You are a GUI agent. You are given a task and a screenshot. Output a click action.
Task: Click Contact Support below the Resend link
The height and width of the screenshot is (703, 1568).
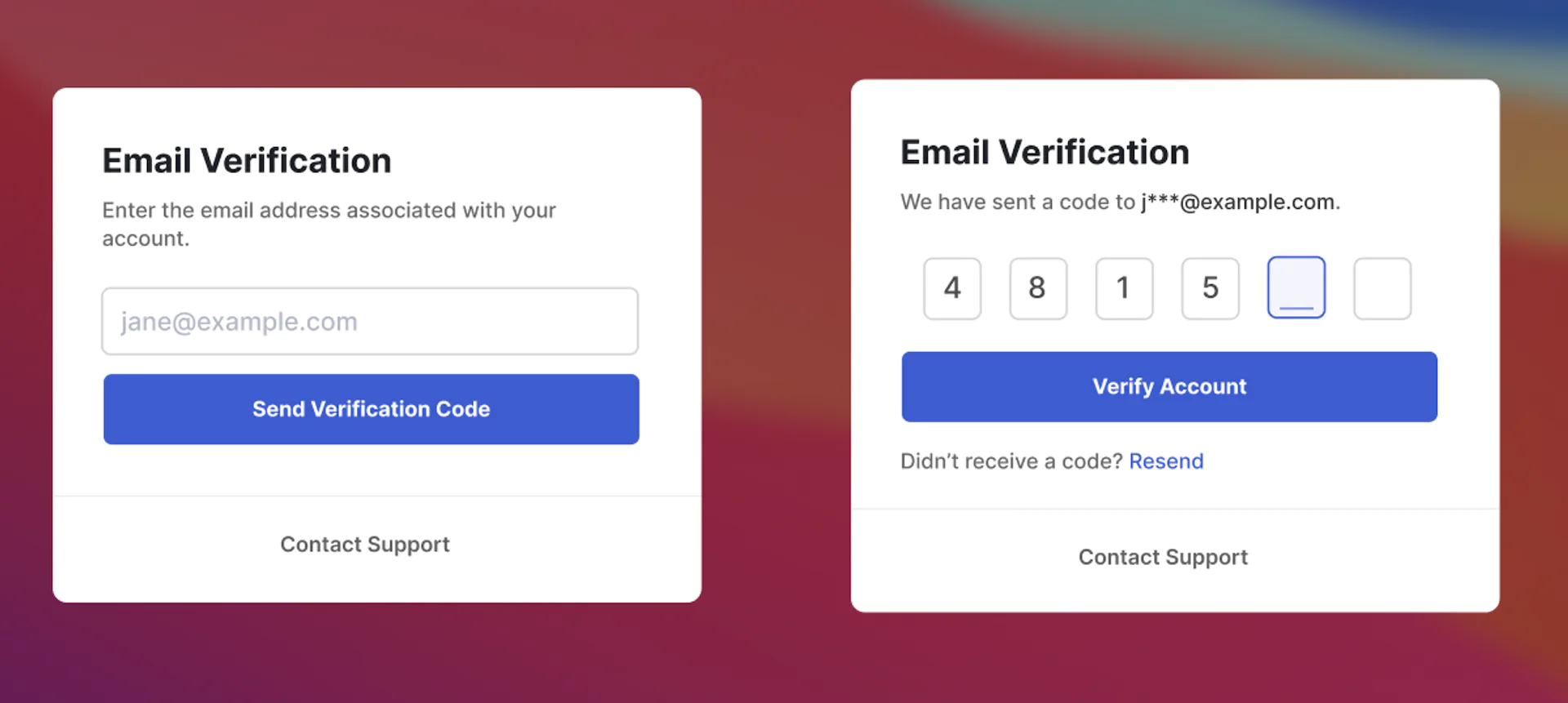[x=1163, y=558]
